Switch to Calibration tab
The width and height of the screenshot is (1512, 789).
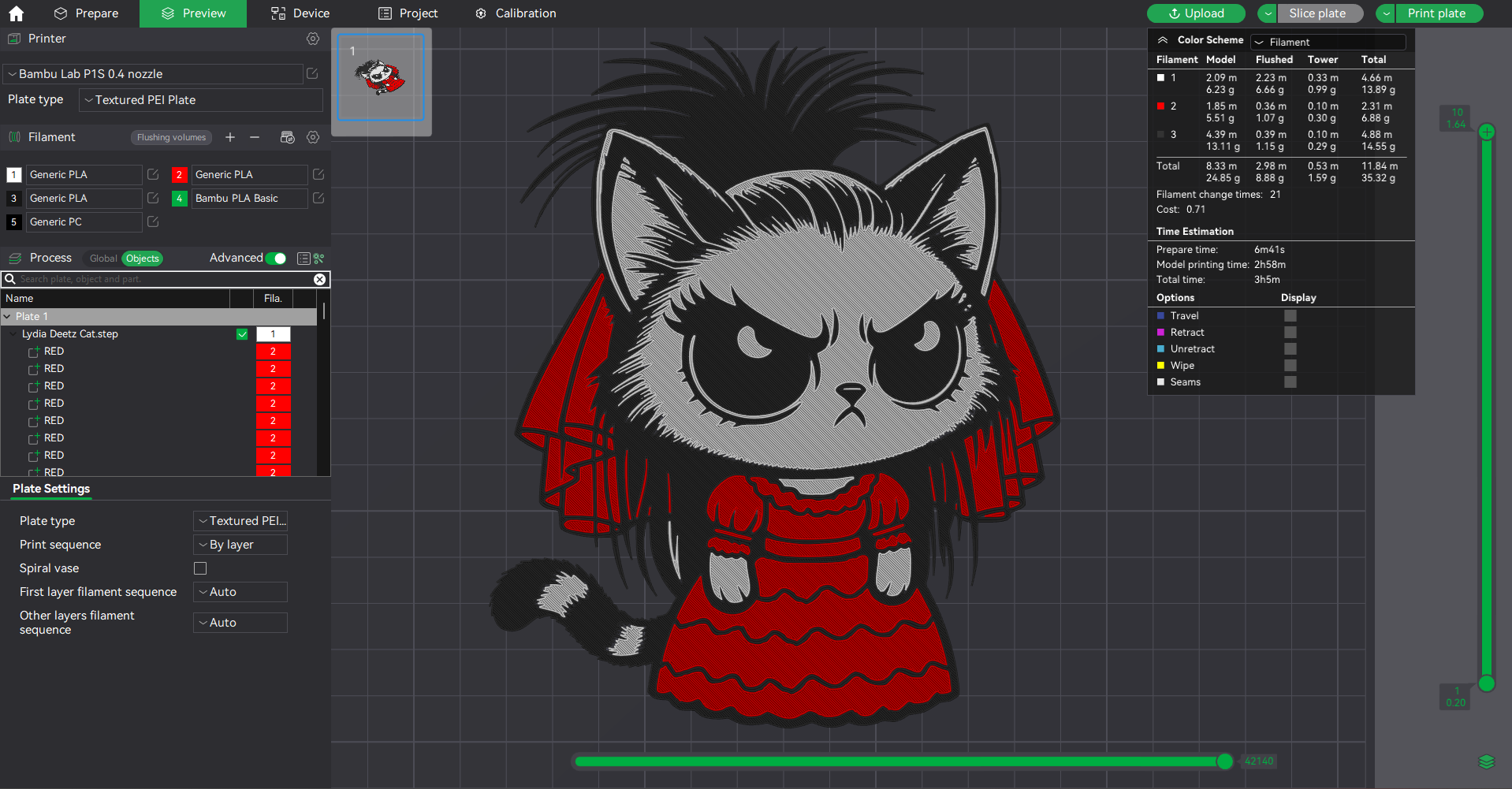516,13
